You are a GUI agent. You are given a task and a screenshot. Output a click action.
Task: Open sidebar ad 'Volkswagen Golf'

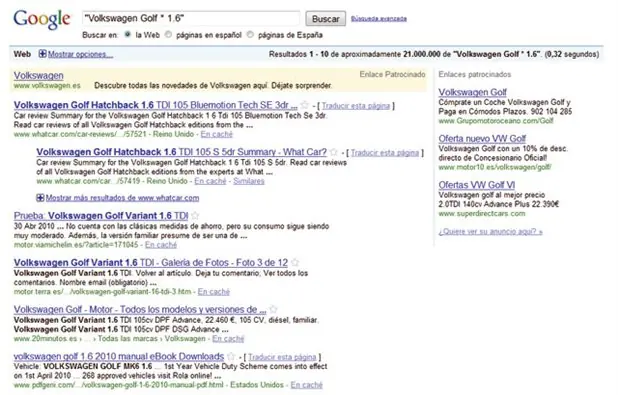(x=473, y=92)
